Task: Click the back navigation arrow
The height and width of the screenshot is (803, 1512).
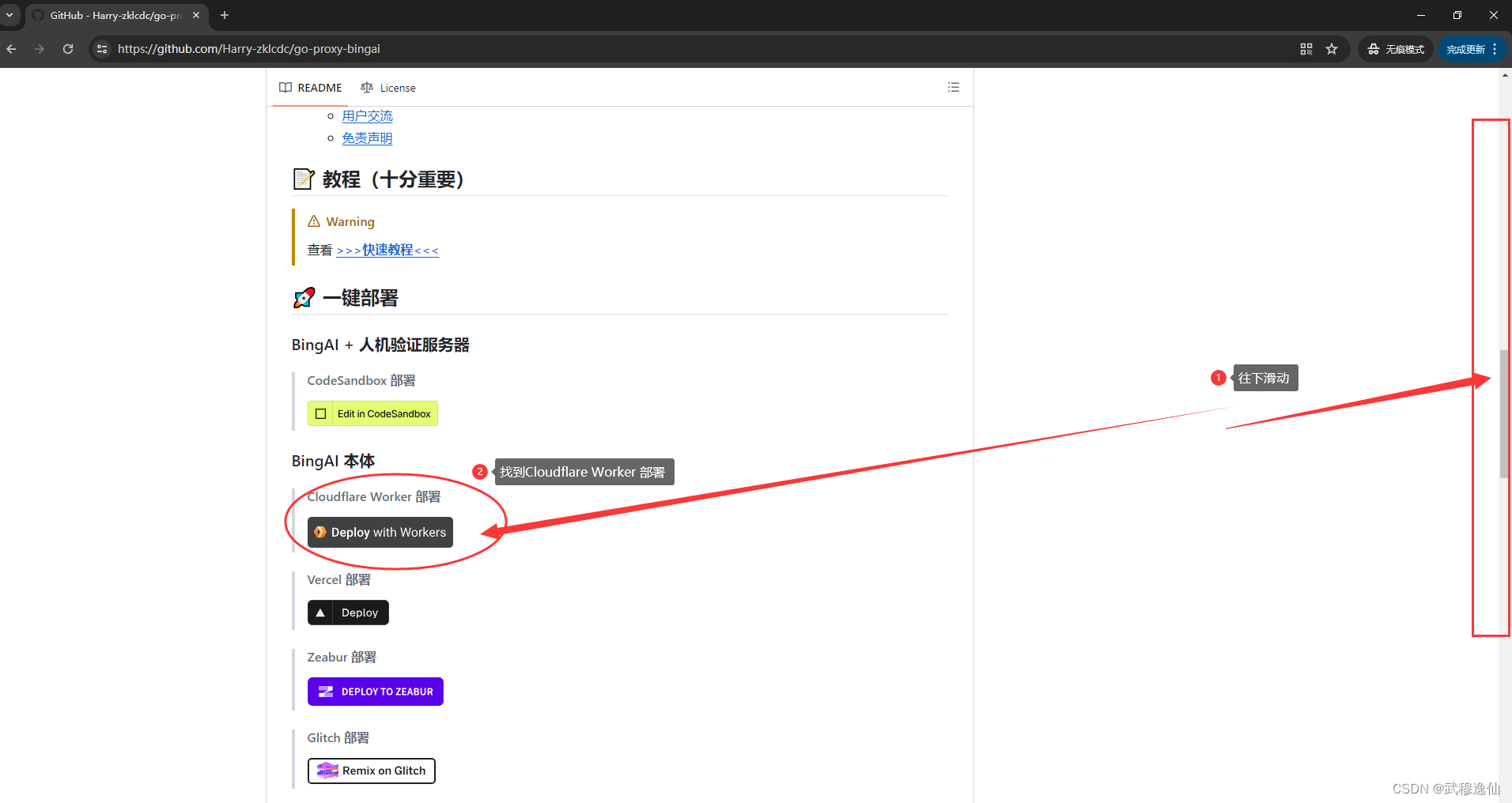Action: (x=11, y=48)
